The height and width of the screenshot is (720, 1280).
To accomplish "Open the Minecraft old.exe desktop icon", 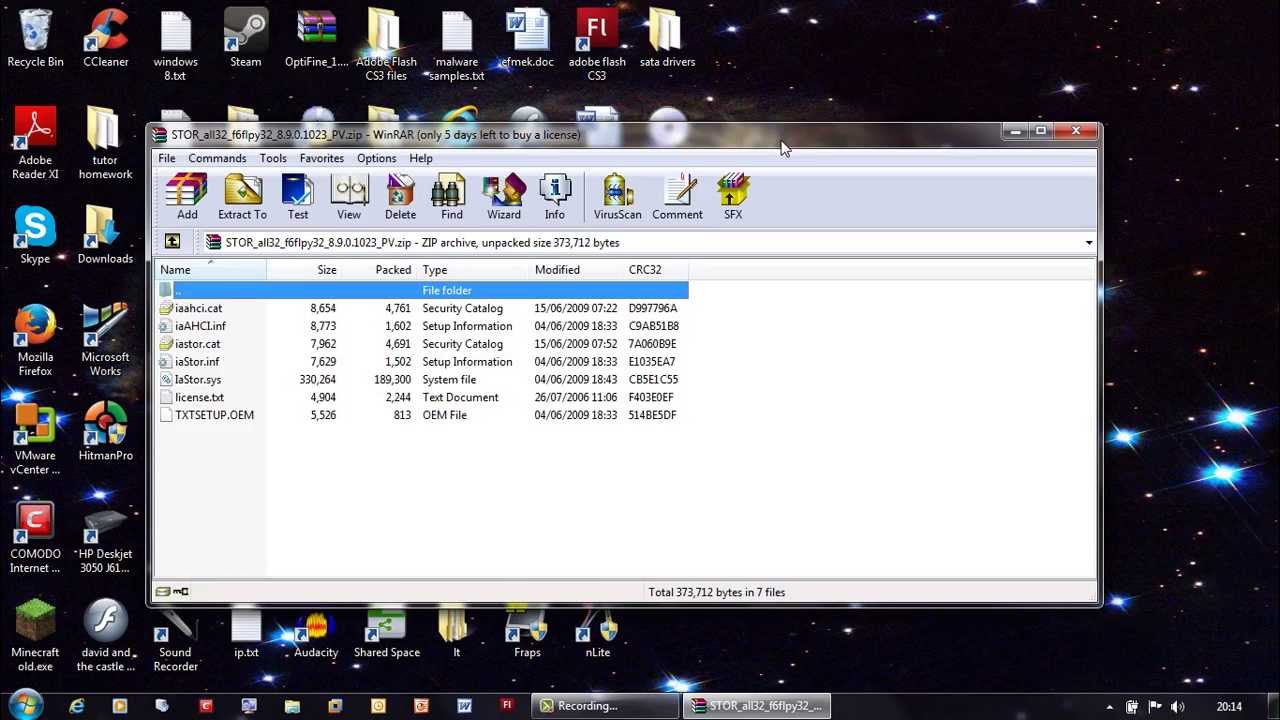I will point(35,636).
